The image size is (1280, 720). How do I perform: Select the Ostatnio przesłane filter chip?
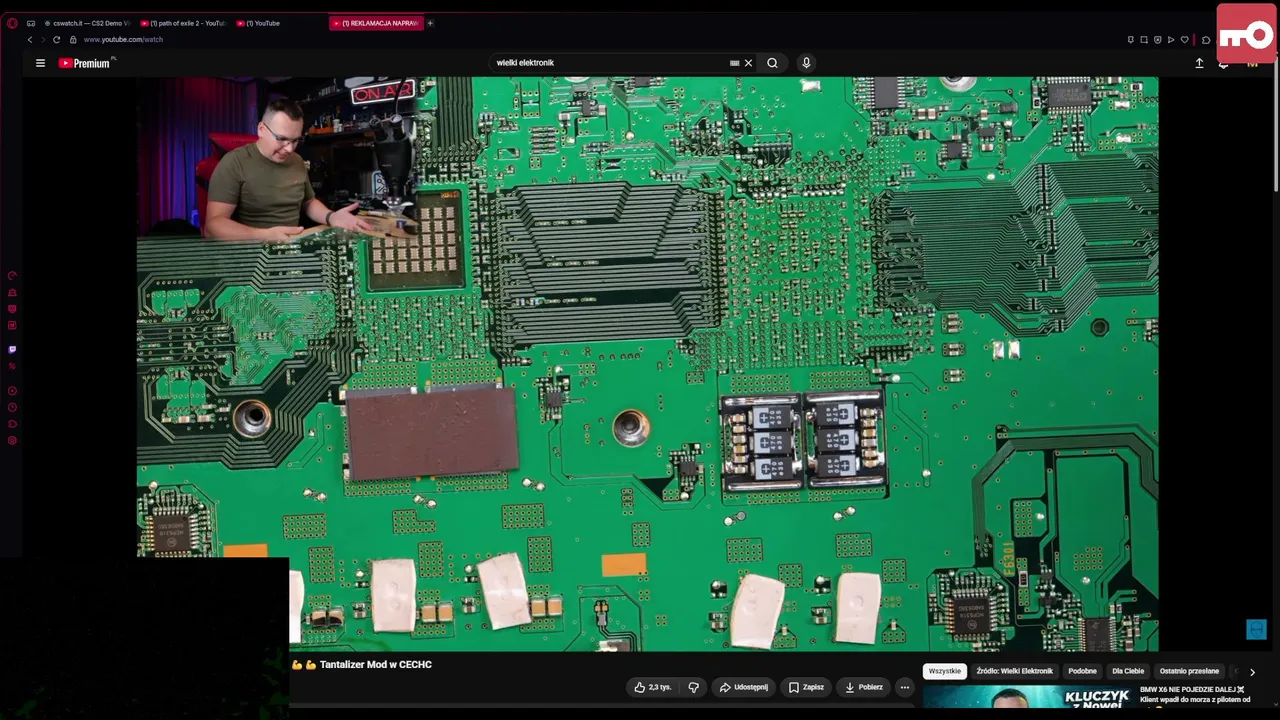pos(1189,671)
